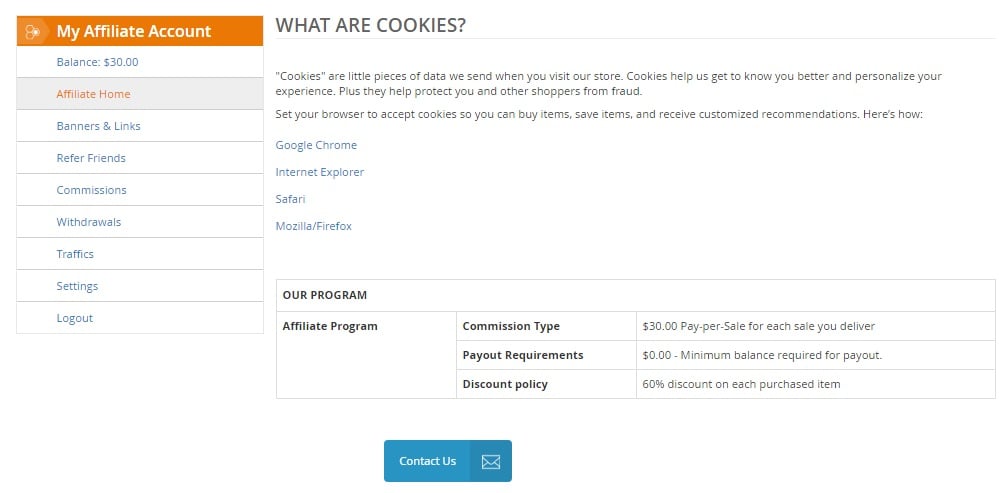This screenshot has width=999, height=493.
Task: Click the Discount policy row
Action: (726, 384)
